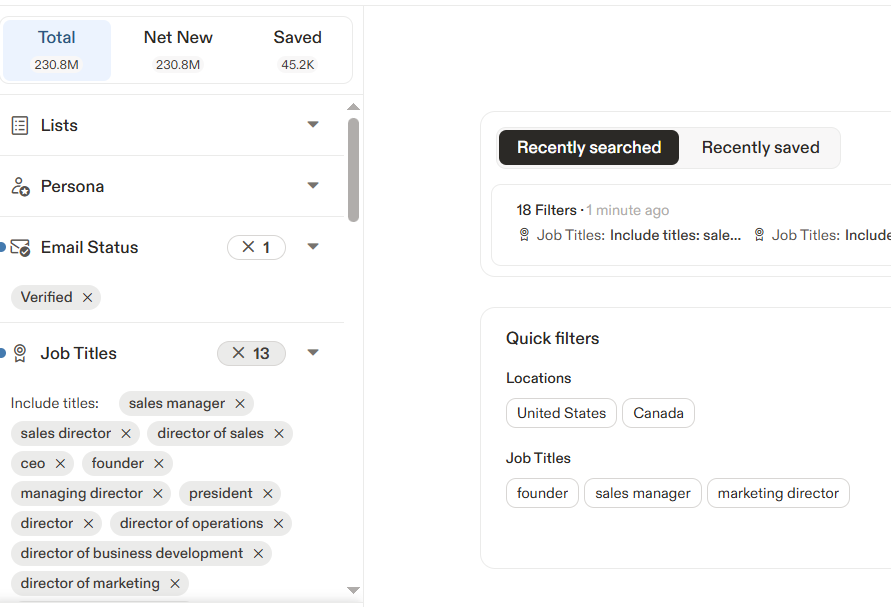Remove director of marketing chip

pyautogui.click(x=175, y=584)
